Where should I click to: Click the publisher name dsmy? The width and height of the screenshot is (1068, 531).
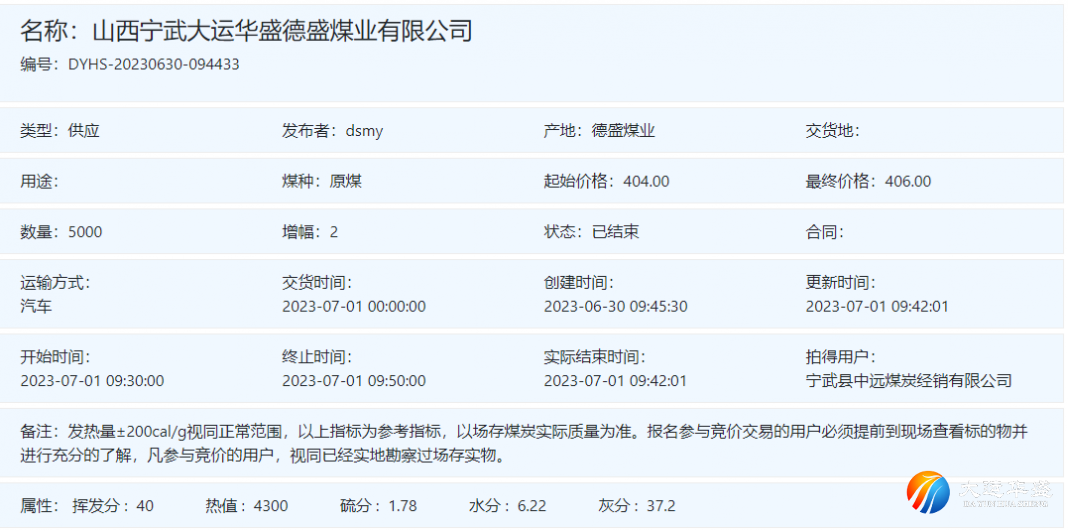(x=364, y=130)
